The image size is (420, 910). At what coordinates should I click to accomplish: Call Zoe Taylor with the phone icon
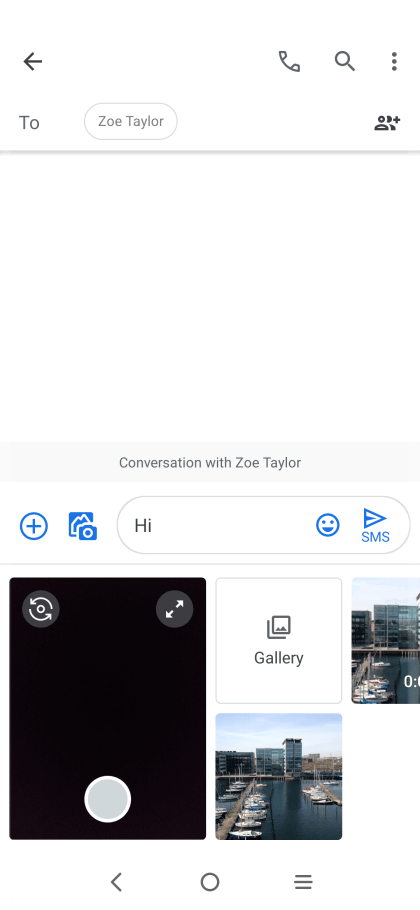289,61
